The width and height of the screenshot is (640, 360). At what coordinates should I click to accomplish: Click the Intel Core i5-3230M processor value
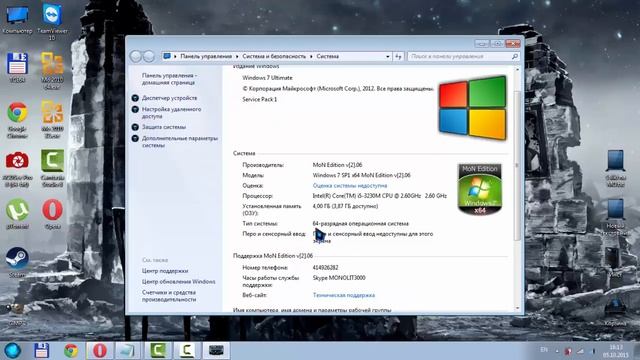[x=380, y=196]
